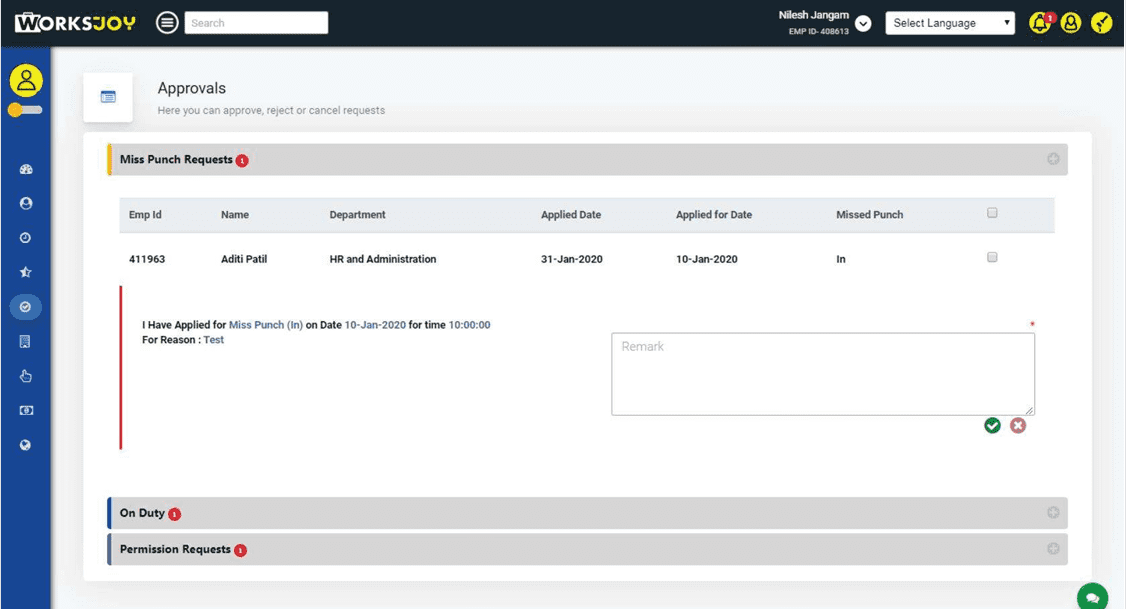
Task: Toggle the switch under the sidebar avatar
Action: tap(25, 110)
